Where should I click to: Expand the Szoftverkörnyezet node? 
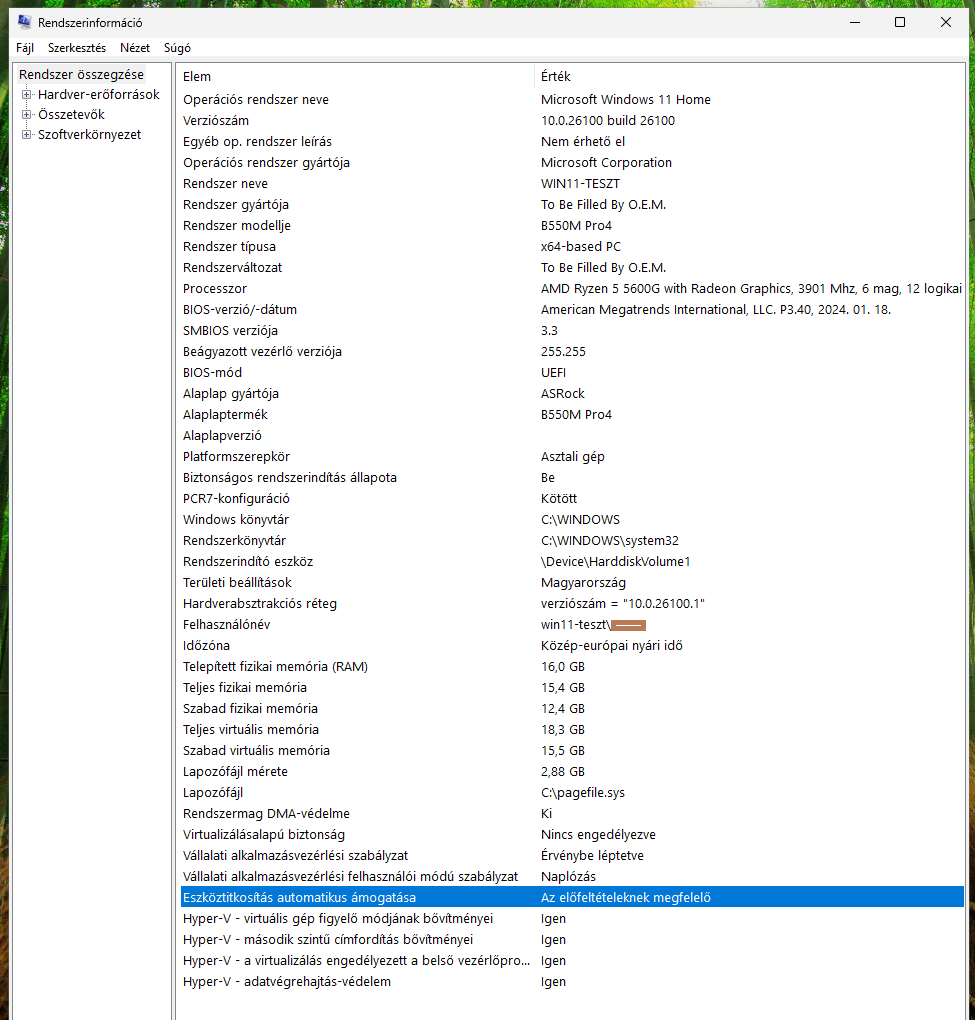pyautogui.click(x=26, y=135)
